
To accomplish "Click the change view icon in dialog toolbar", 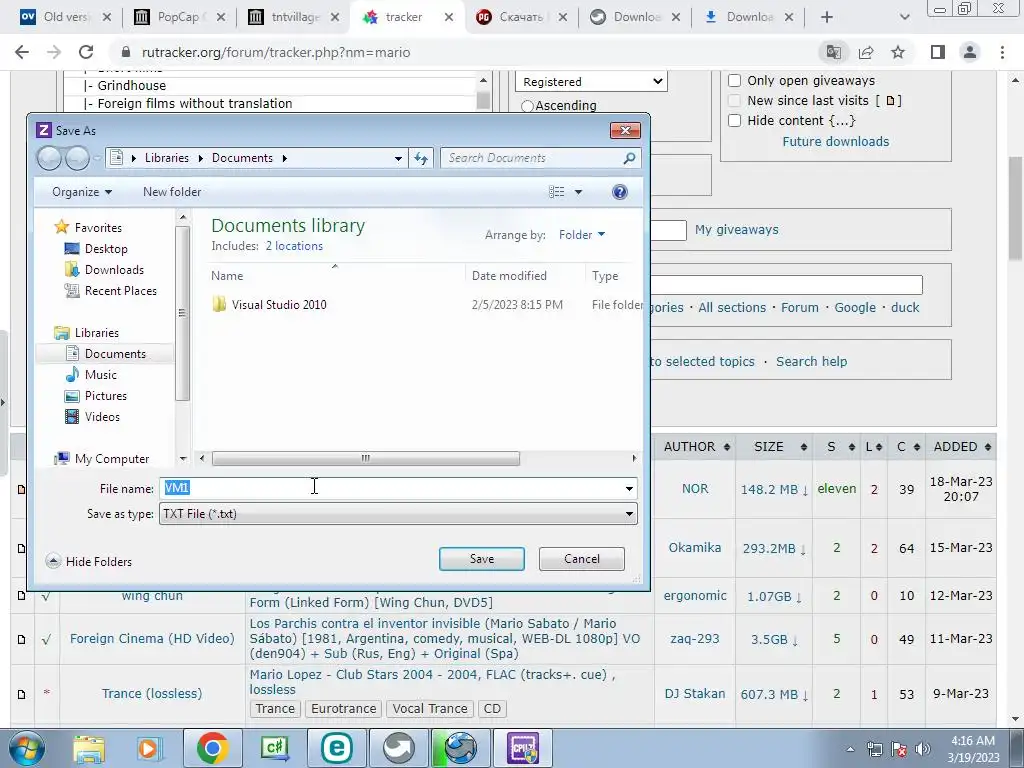I will 556,192.
